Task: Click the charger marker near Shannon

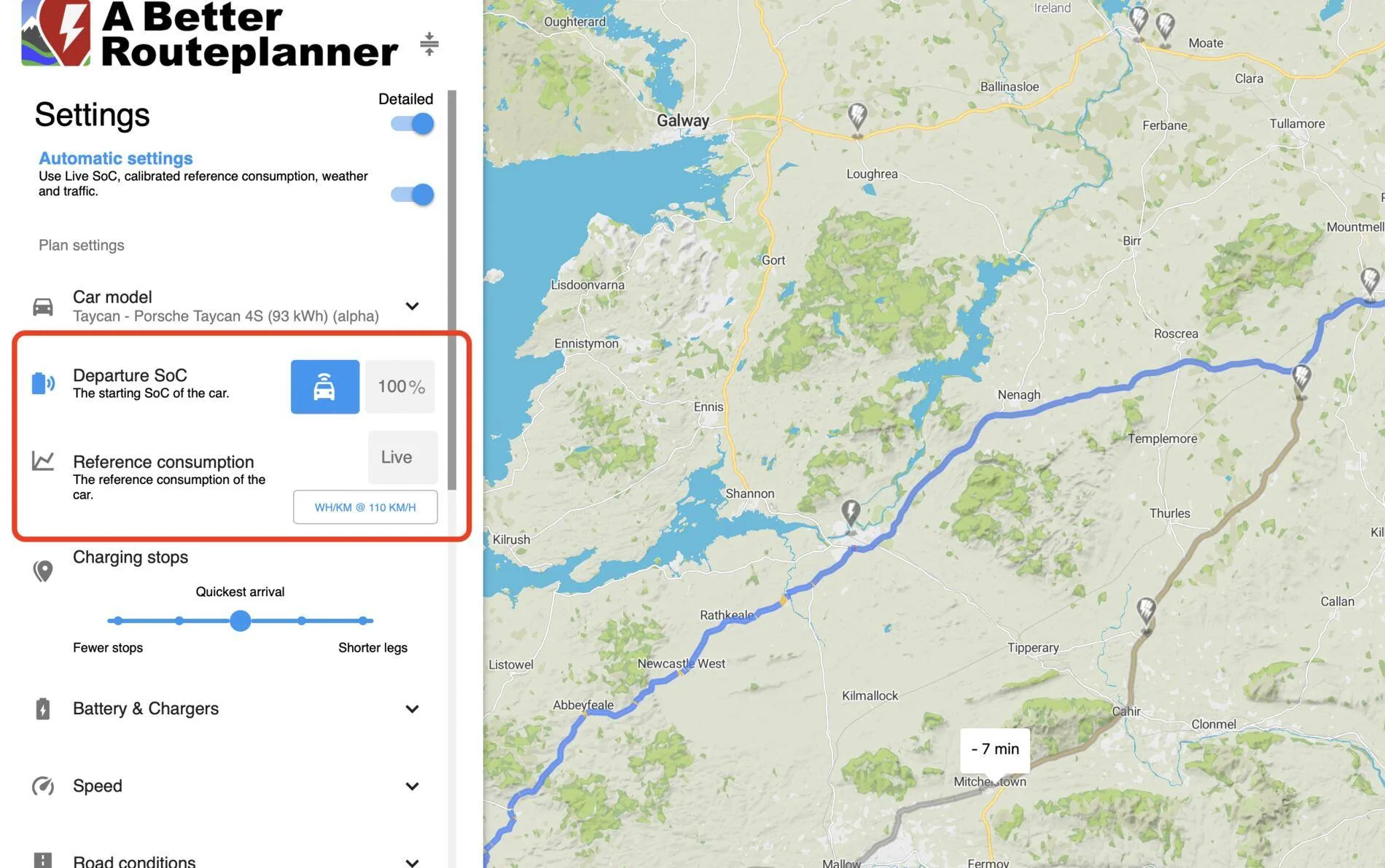Action: (851, 516)
